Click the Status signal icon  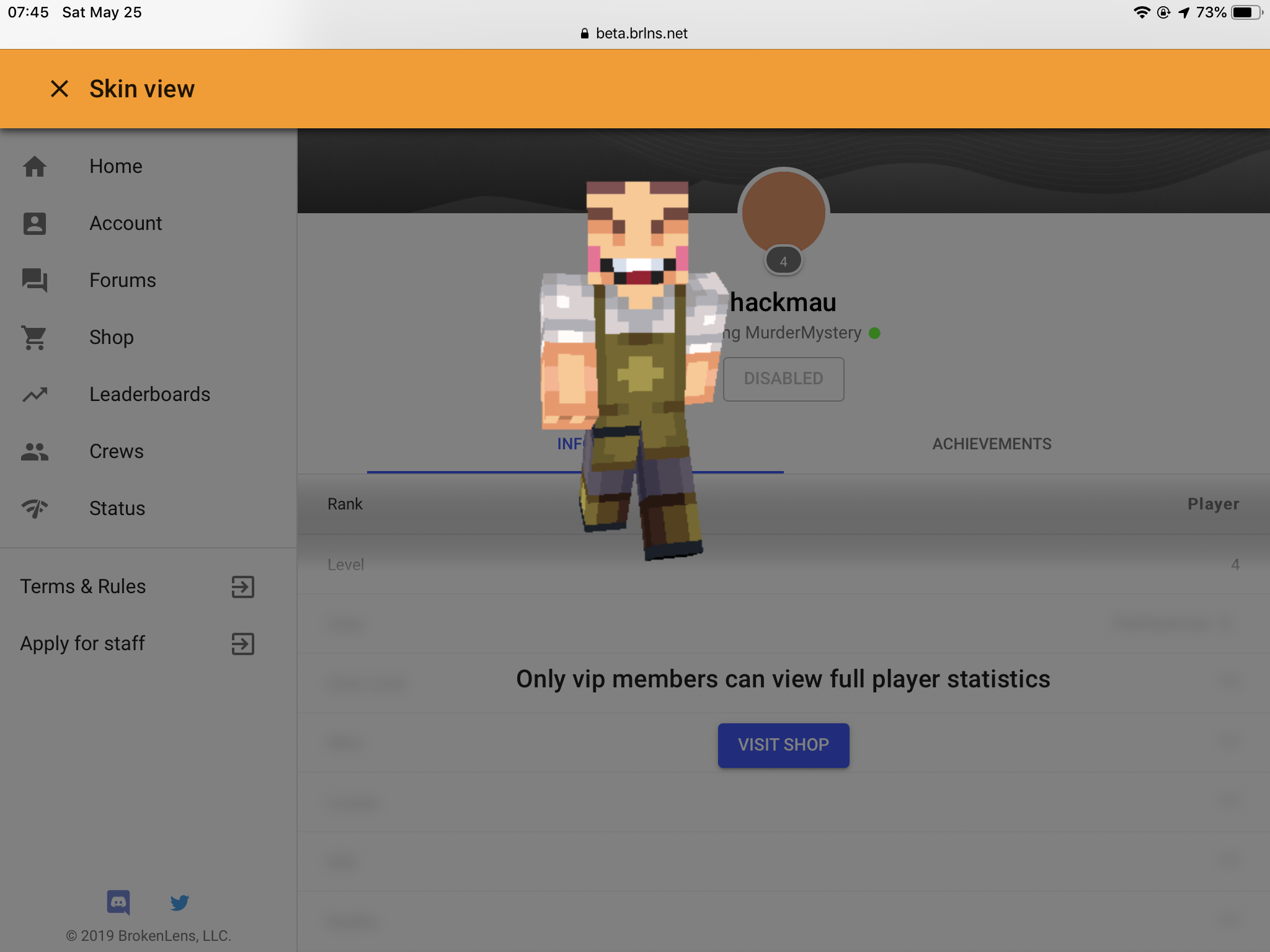coord(35,508)
